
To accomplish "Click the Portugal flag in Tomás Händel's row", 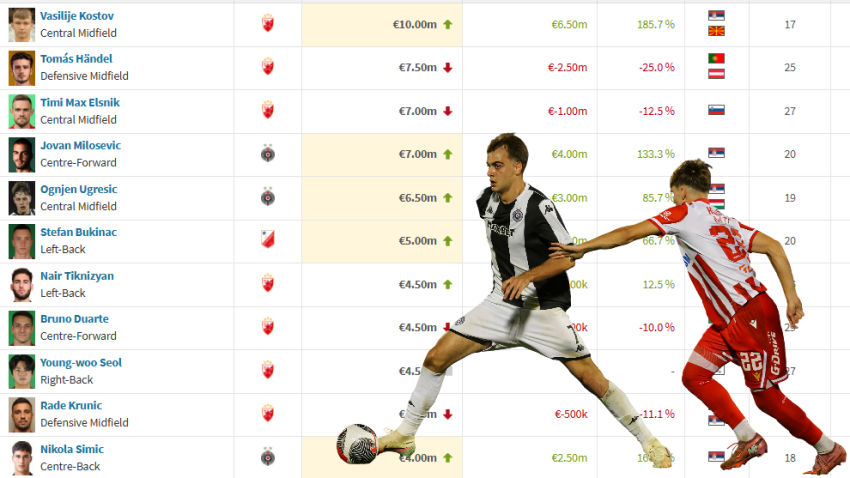I will 716,58.
